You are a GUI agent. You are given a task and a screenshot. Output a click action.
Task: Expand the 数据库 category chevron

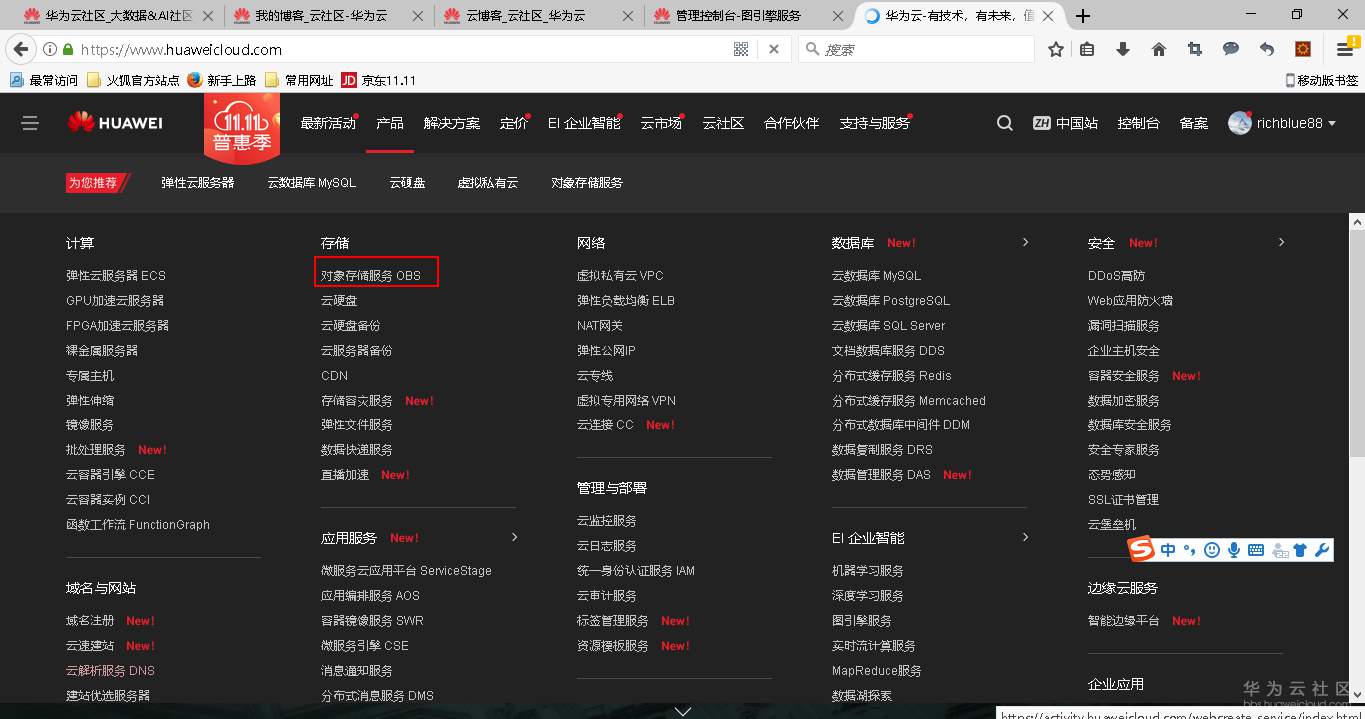[x=1025, y=242]
